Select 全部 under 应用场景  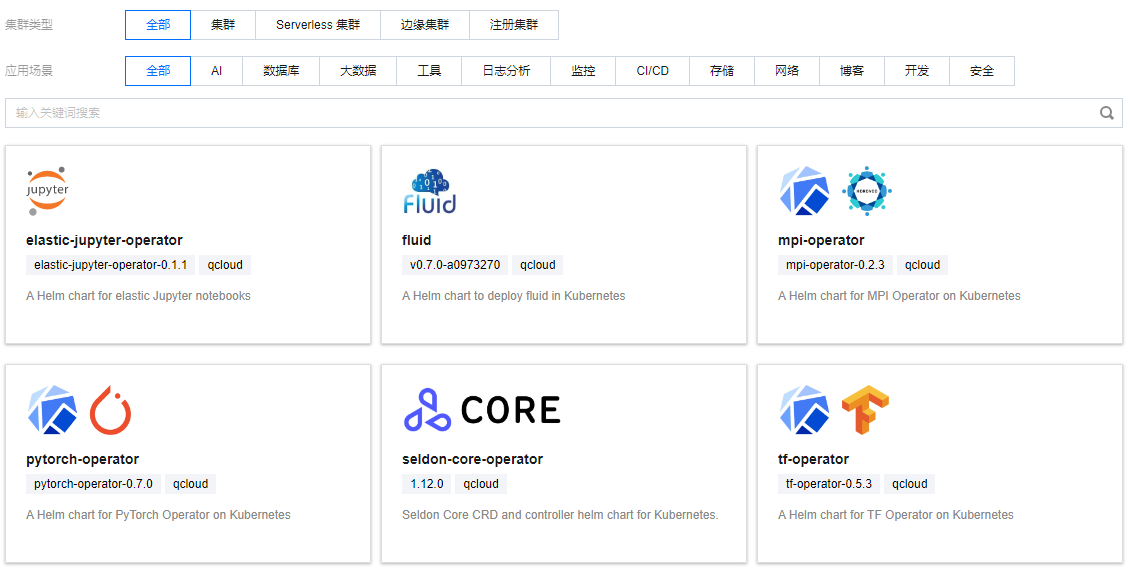tap(158, 71)
